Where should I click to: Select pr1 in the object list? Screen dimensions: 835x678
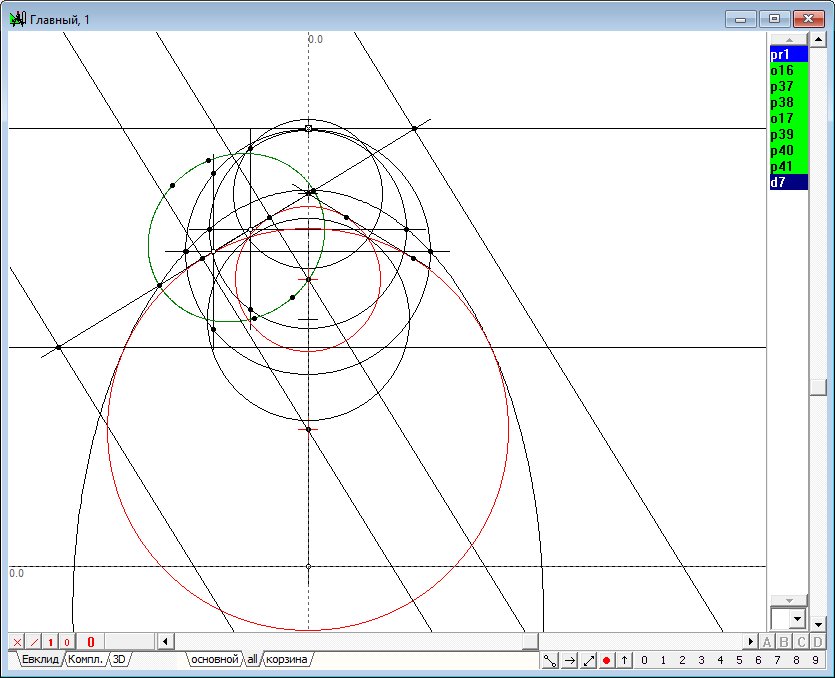point(789,54)
